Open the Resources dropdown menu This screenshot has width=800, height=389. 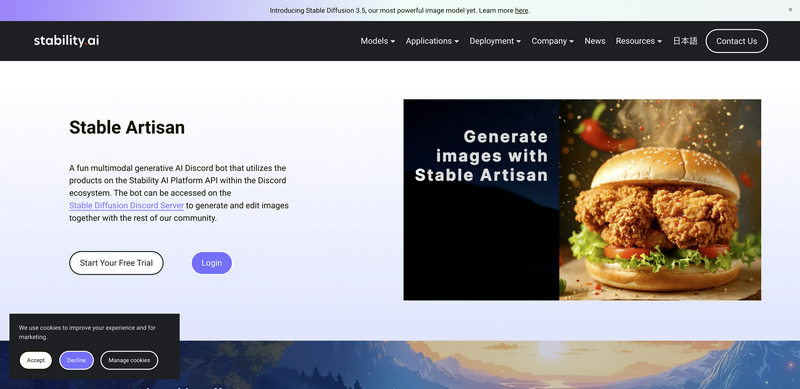click(x=639, y=41)
